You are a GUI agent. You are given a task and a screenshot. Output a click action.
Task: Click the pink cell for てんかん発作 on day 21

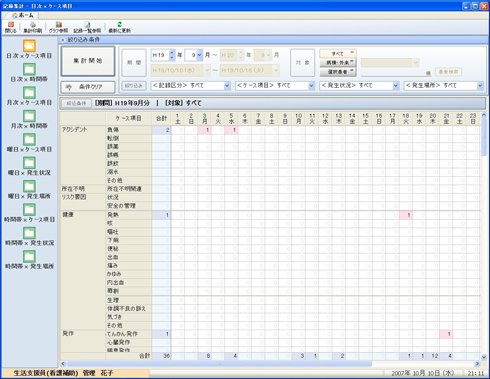coord(446,334)
